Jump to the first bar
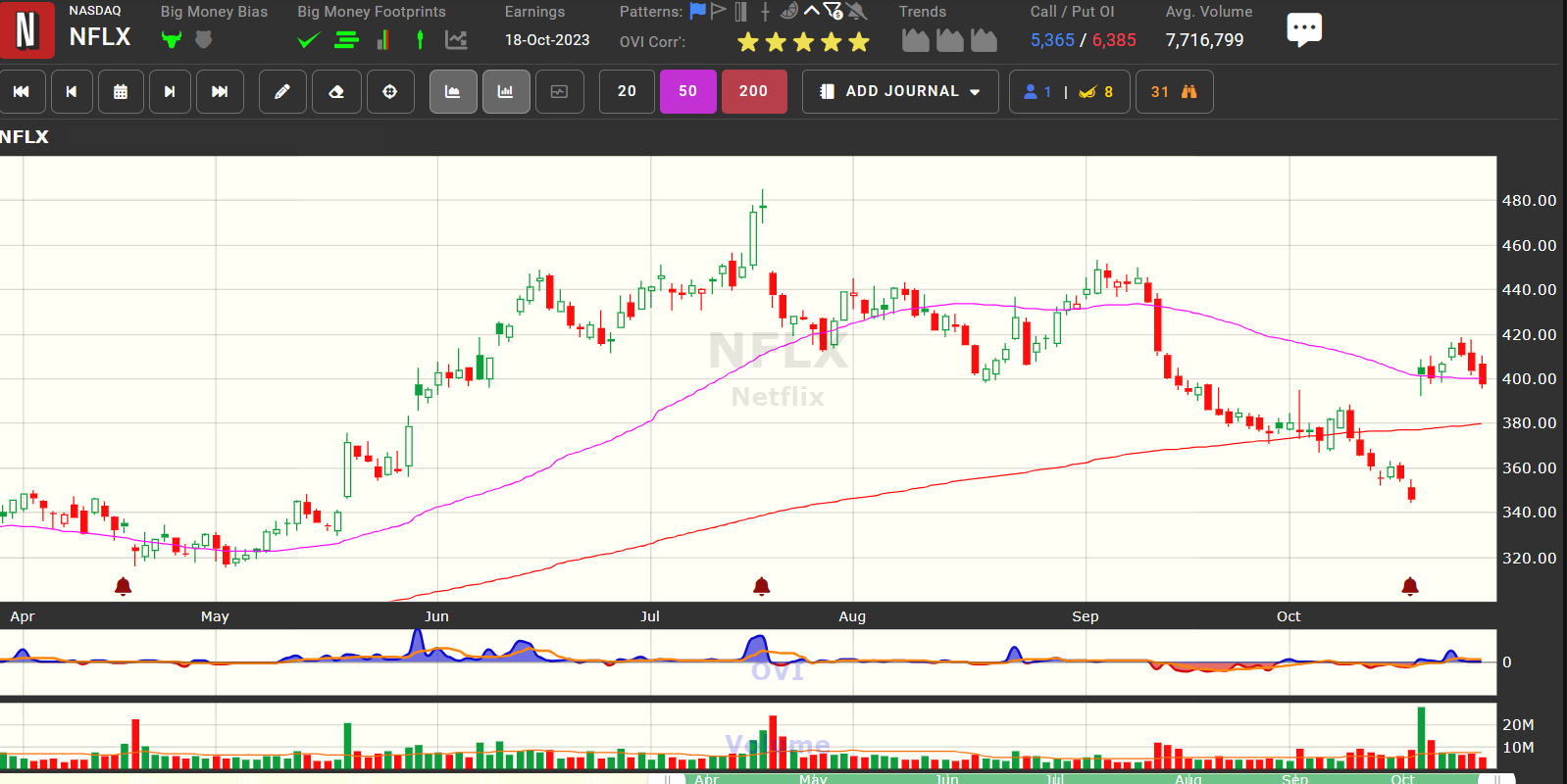 coord(21,92)
